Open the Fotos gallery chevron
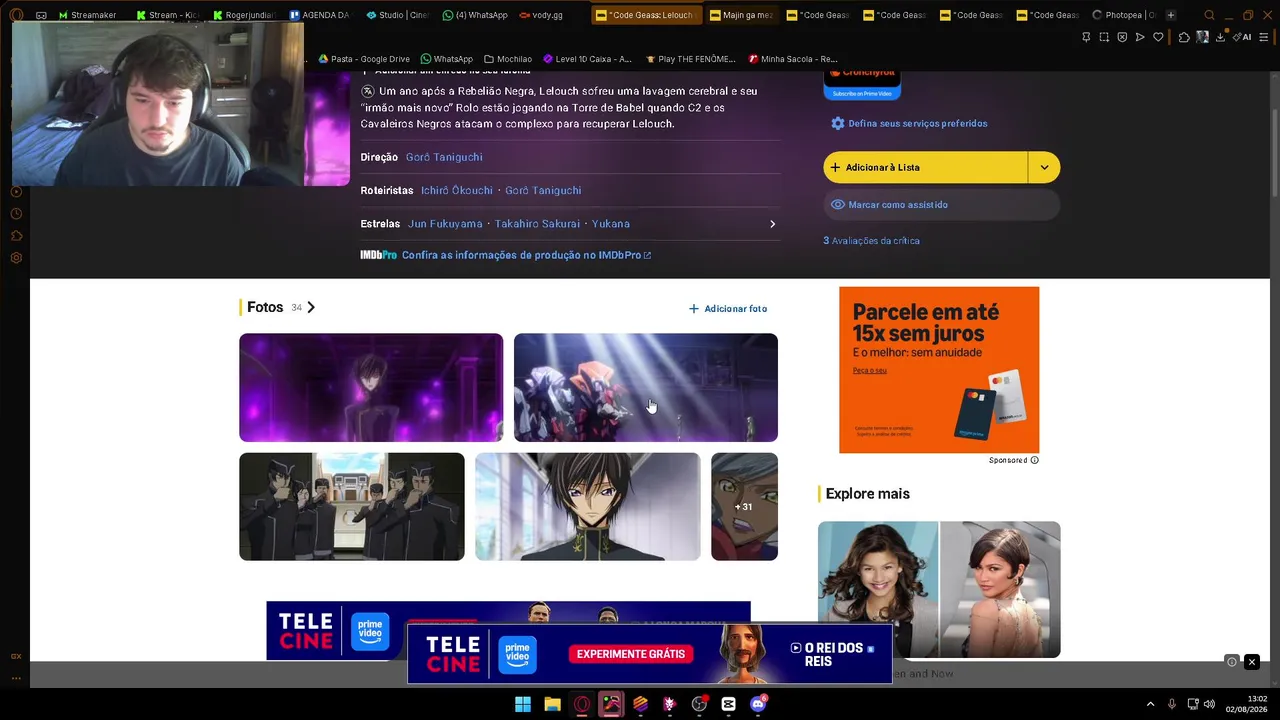Viewport: 1280px width, 720px height. [311, 308]
